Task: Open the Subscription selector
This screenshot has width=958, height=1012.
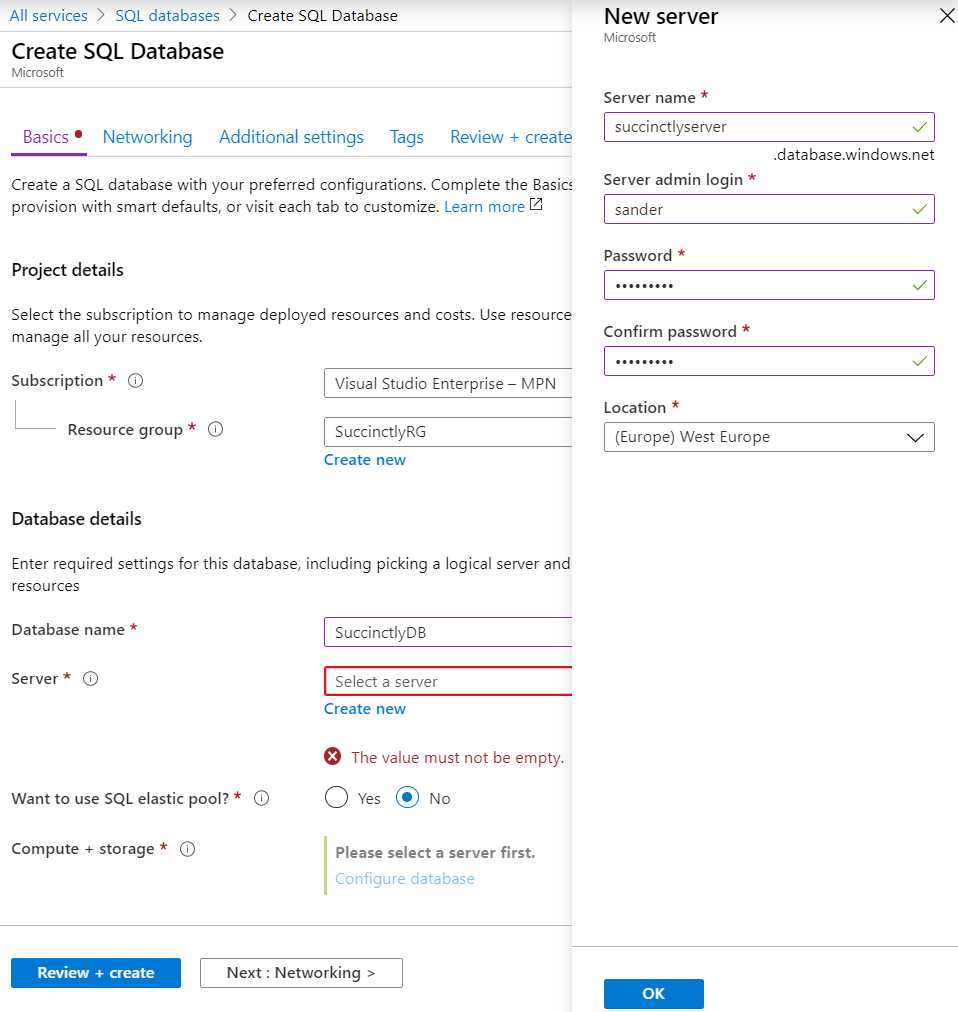Action: click(x=448, y=383)
